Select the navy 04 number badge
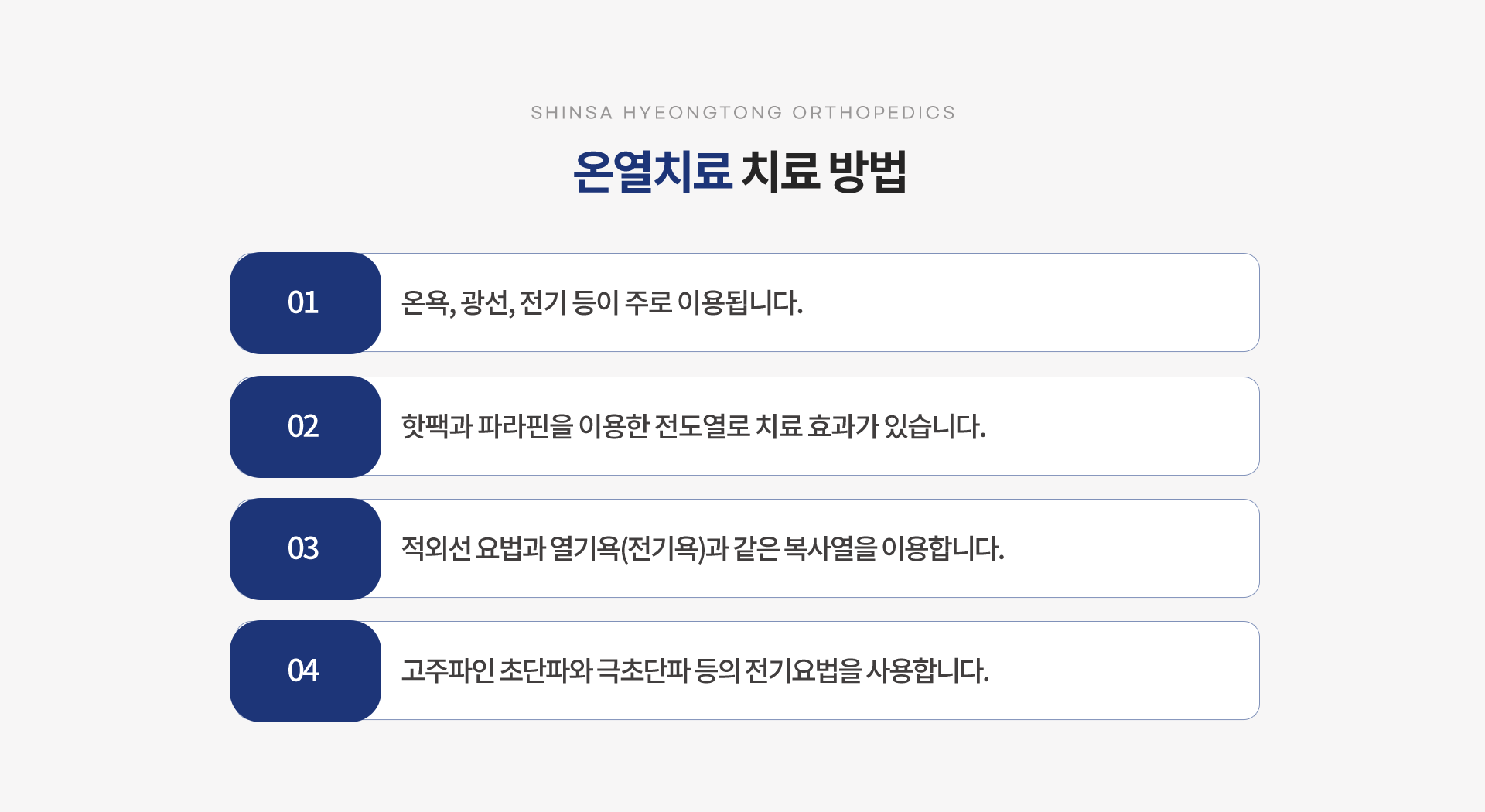The image size is (1485, 812). point(306,670)
